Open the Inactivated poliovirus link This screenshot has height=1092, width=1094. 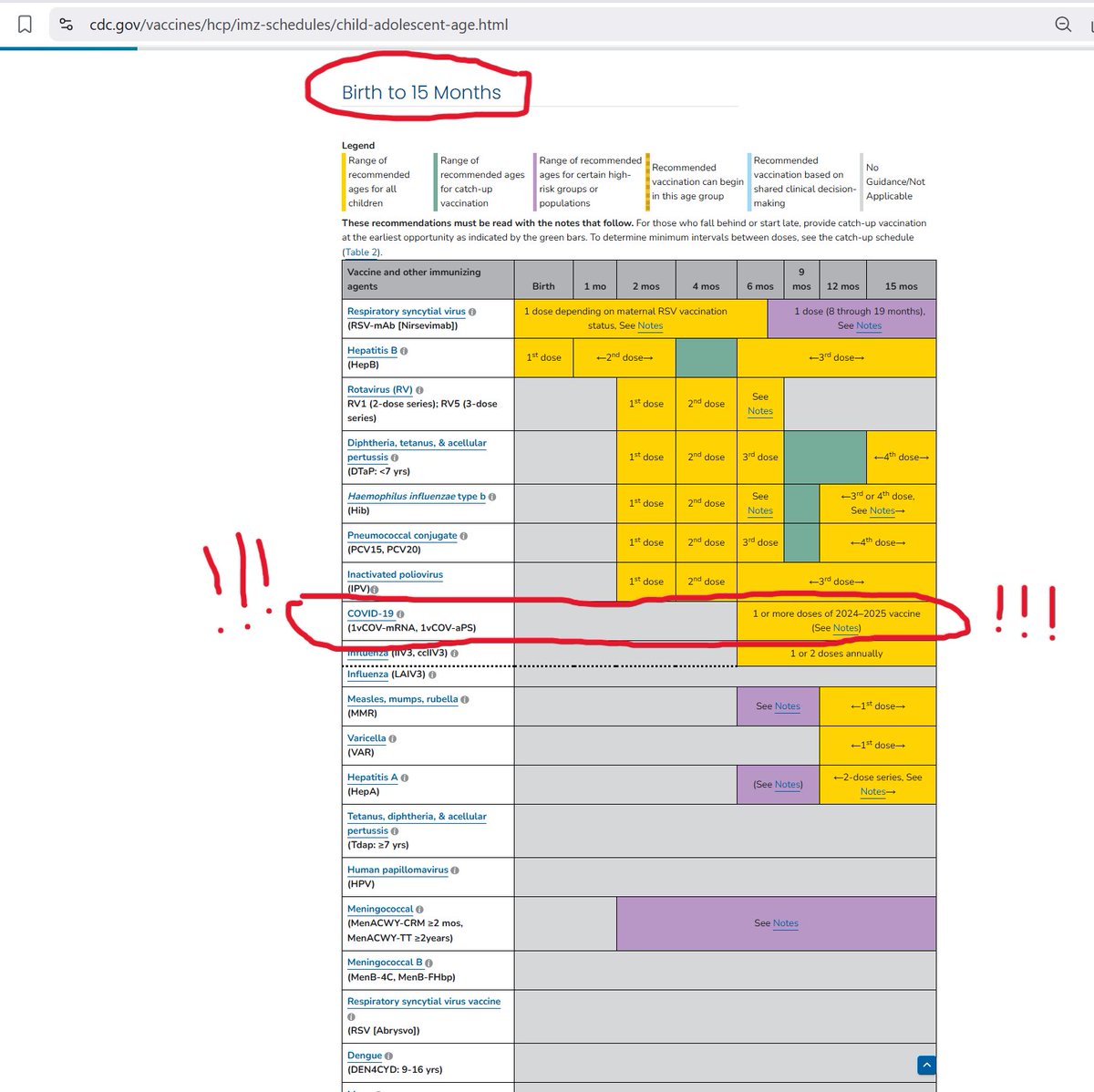pyautogui.click(x=395, y=575)
